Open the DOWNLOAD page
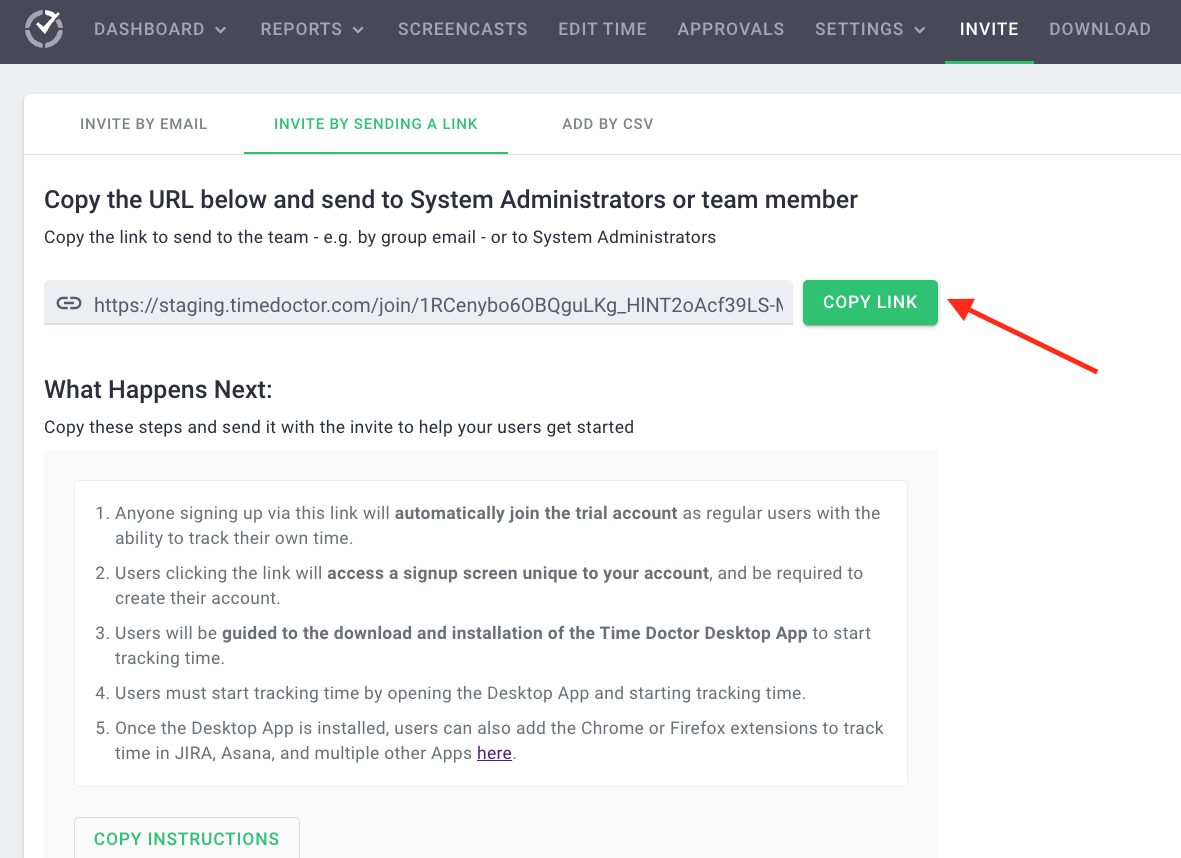The height and width of the screenshot is (858, 1181). click(x=1099, y=29)
